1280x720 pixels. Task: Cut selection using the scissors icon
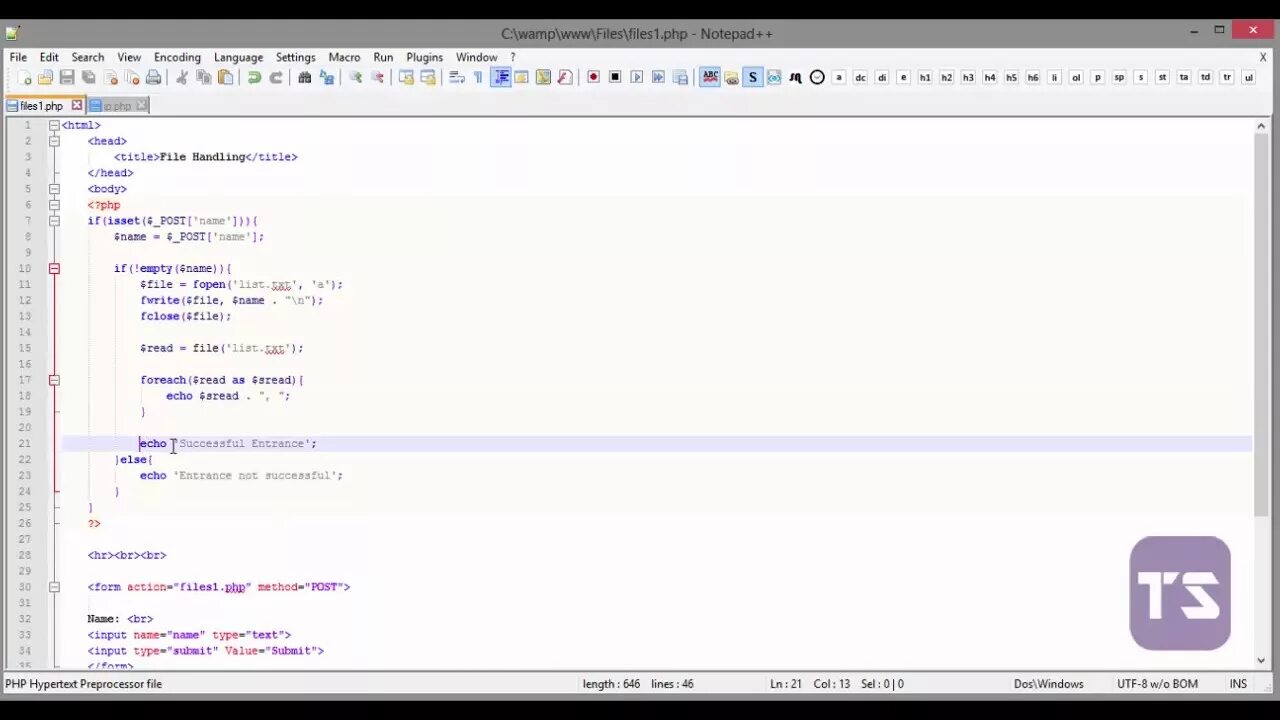click(x=182, y=77)
